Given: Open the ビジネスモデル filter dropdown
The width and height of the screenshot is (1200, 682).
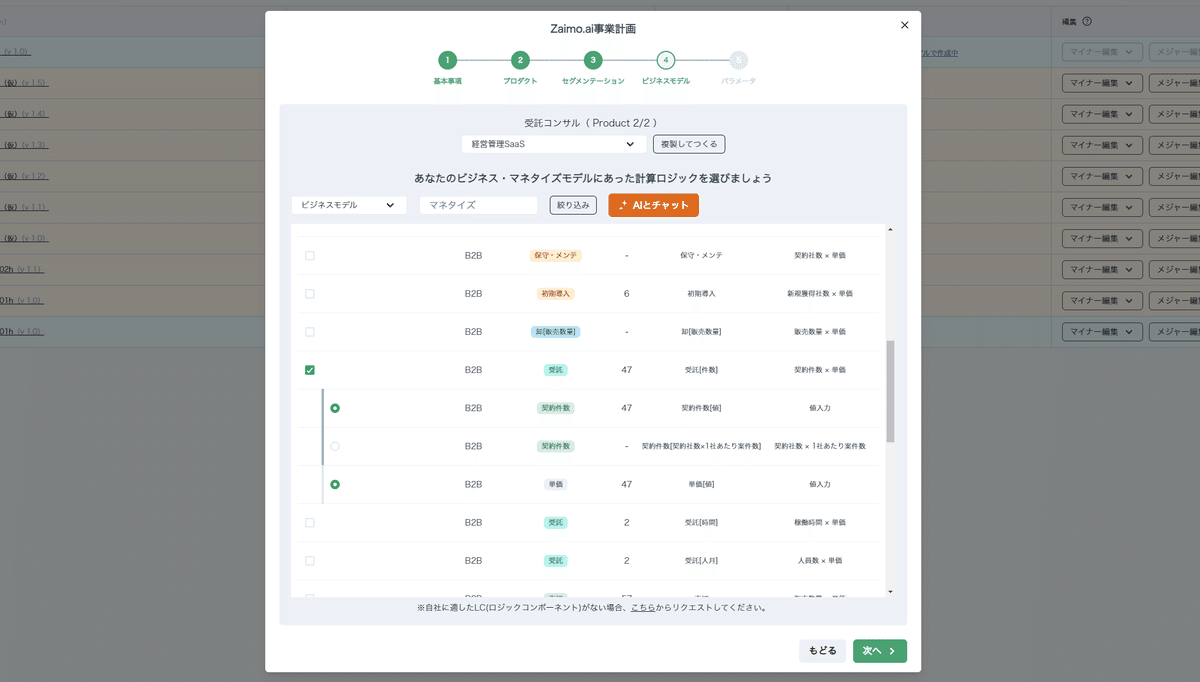Looking at the screenshot, I should (x=349, y=205).
